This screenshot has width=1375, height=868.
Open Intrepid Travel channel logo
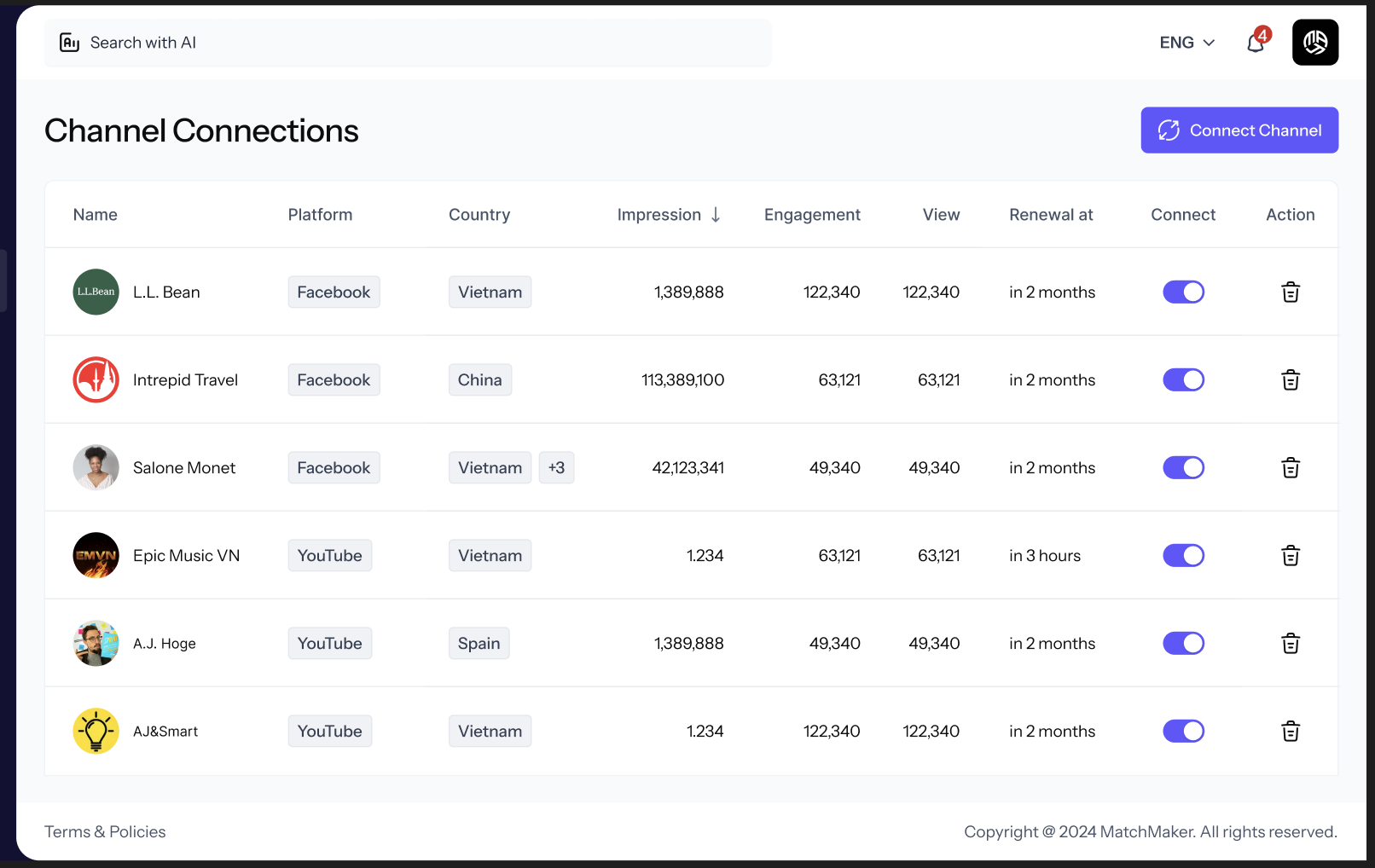[x=96, y=379]
